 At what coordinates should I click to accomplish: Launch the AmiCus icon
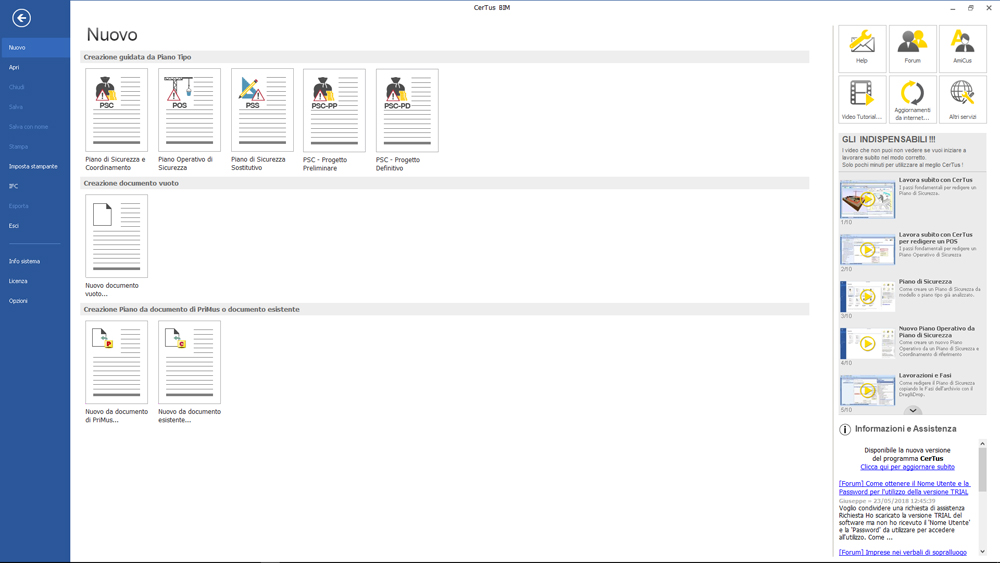tap(962, 48)
